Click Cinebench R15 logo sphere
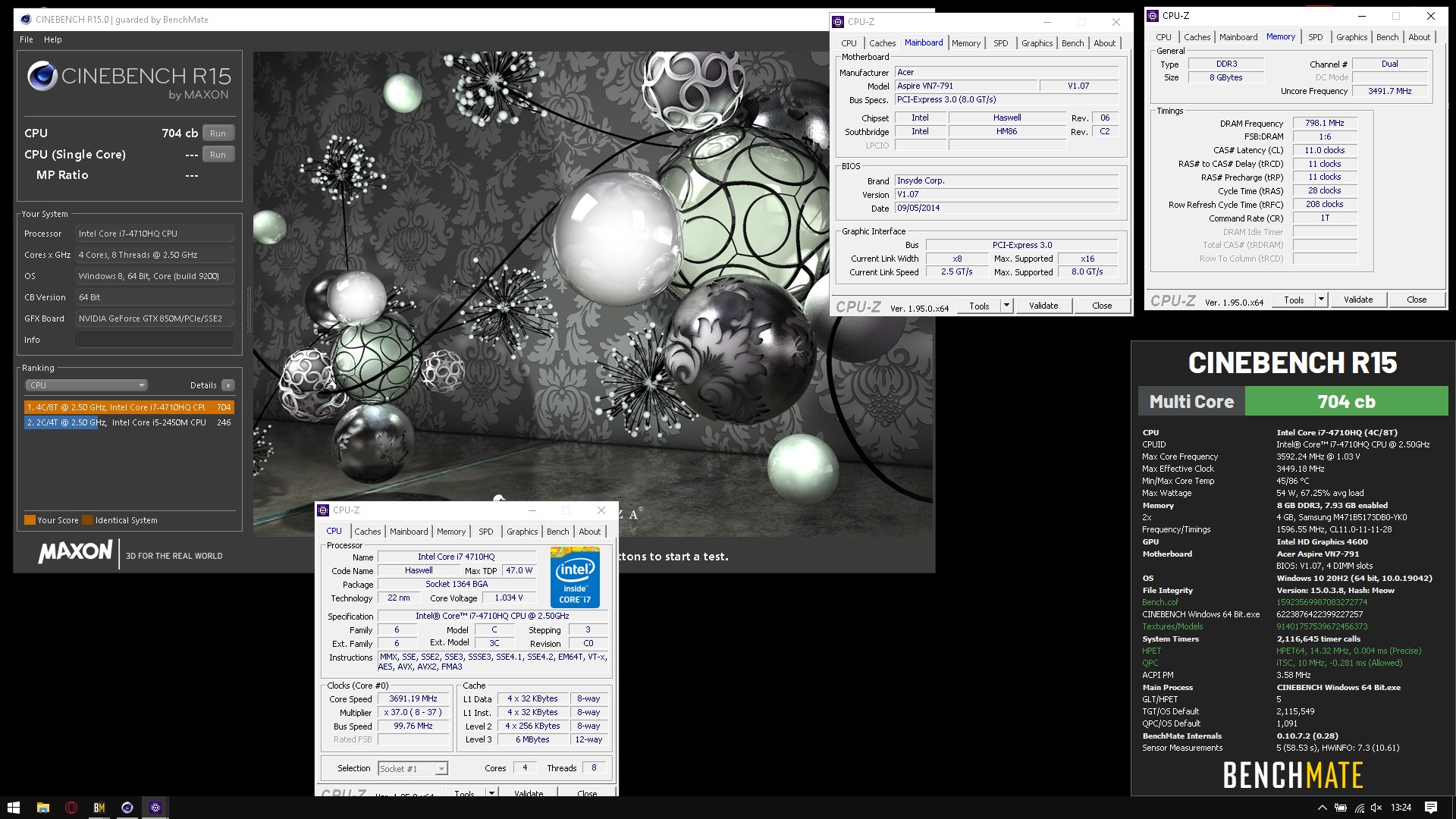The height and width of the screenshot is (819, 1456). 42,77
